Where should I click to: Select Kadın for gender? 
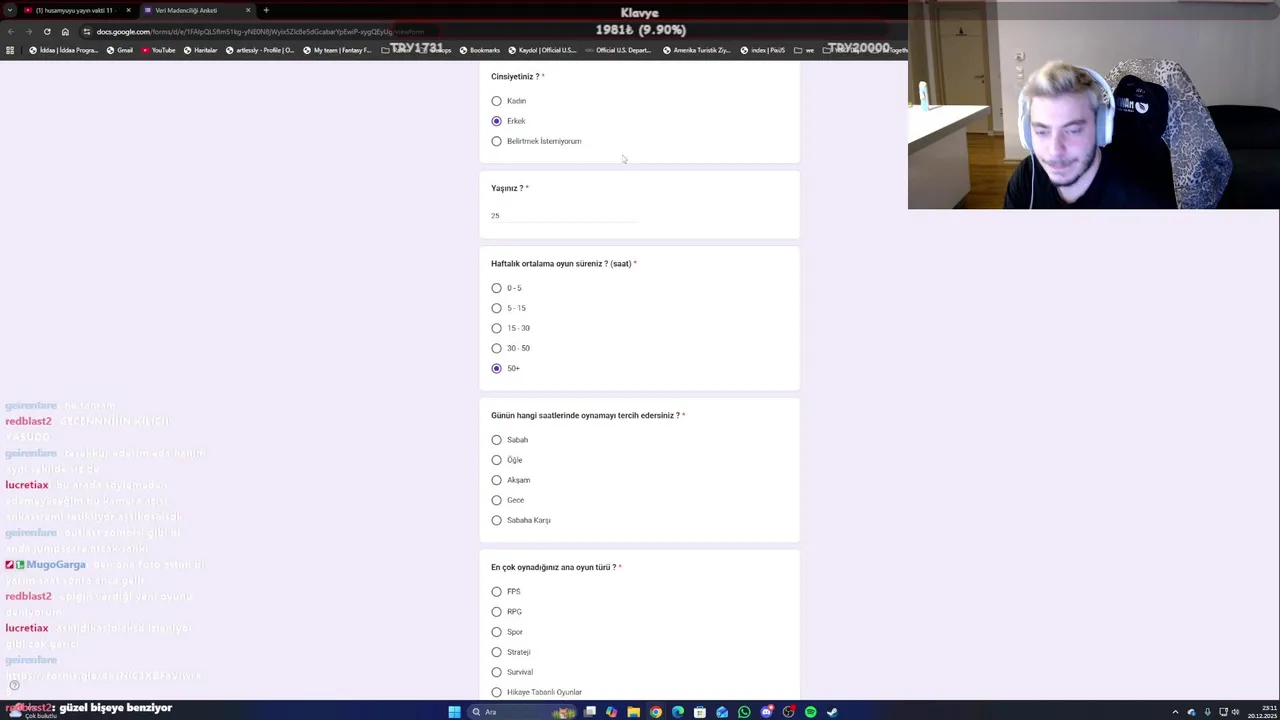(x=496, y=101)
